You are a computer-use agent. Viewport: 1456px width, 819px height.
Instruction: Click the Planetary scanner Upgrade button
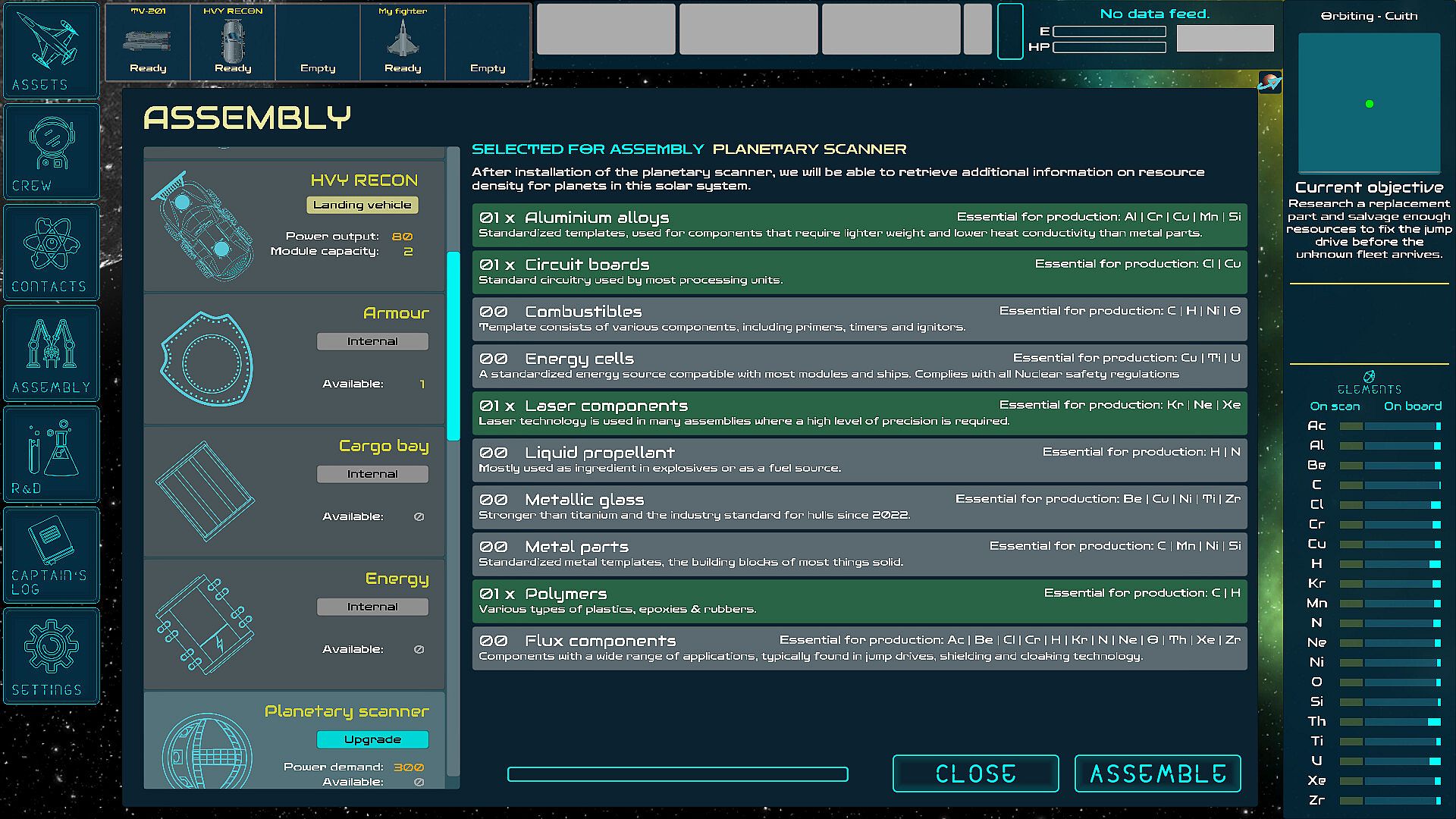tap(372, 739)
